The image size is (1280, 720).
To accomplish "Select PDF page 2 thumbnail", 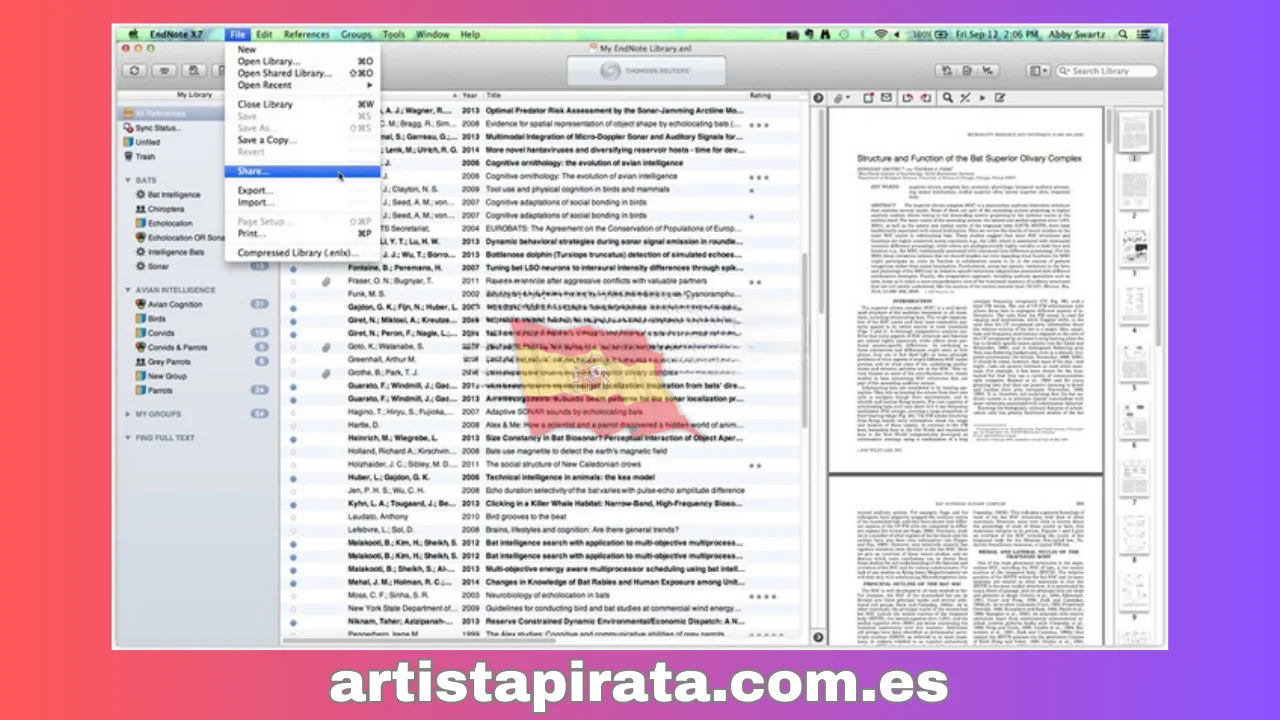I will (x=1134, y=189).
